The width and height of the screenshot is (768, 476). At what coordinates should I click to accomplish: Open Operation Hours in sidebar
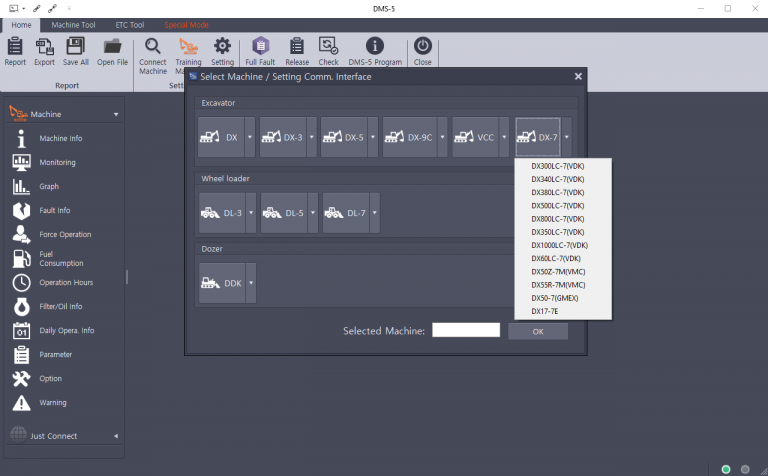click(66, 283)
